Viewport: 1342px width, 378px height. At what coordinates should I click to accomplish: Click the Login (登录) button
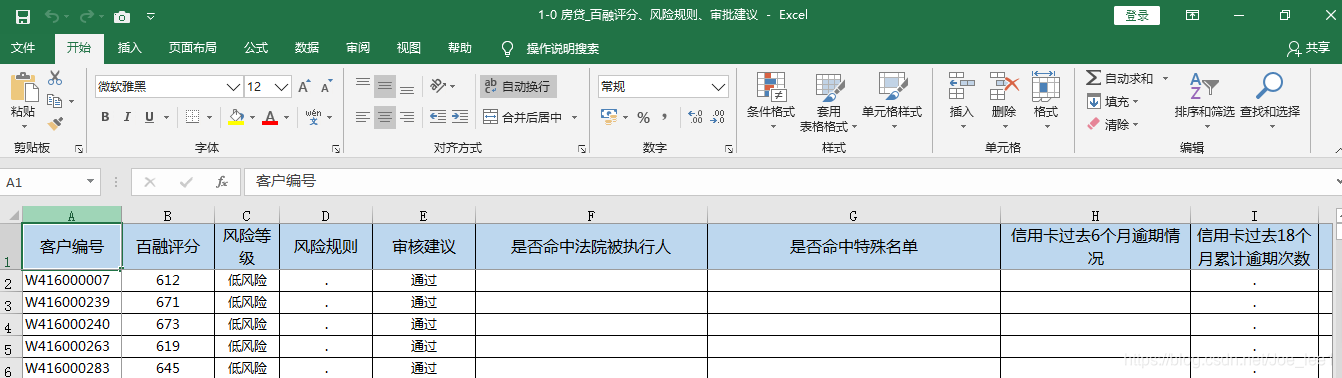1137,15
